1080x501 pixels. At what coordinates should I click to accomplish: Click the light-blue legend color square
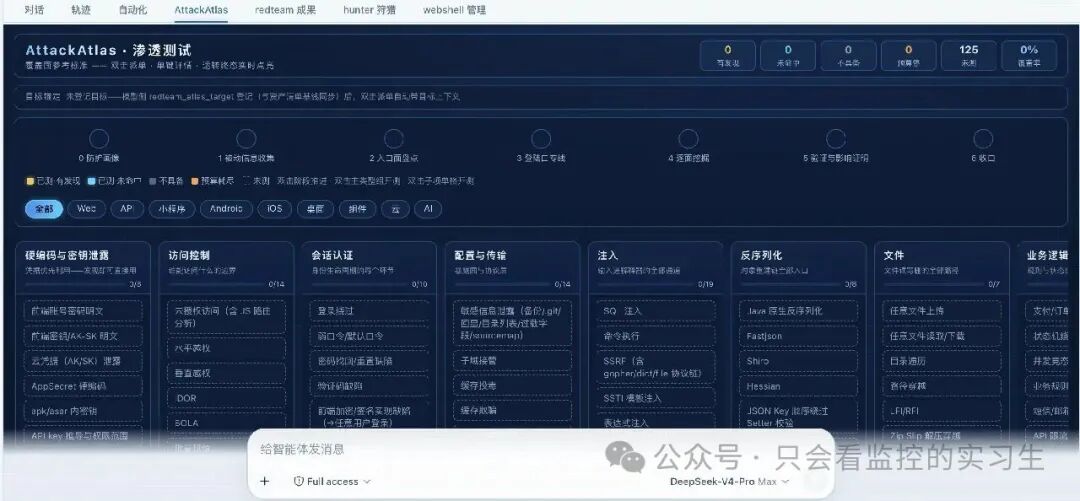click(x=91, y=181)
